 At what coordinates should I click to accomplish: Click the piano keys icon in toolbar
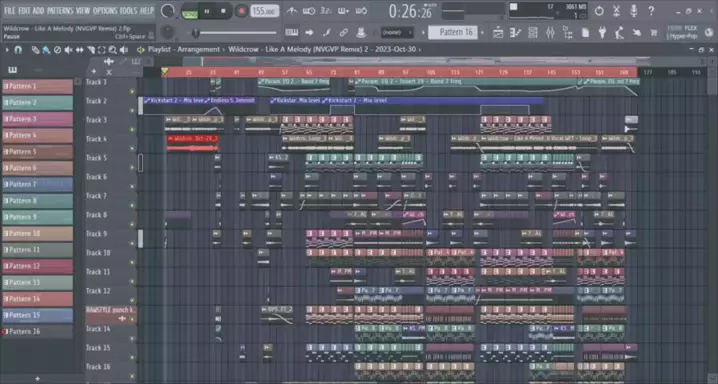pos(292,32)
